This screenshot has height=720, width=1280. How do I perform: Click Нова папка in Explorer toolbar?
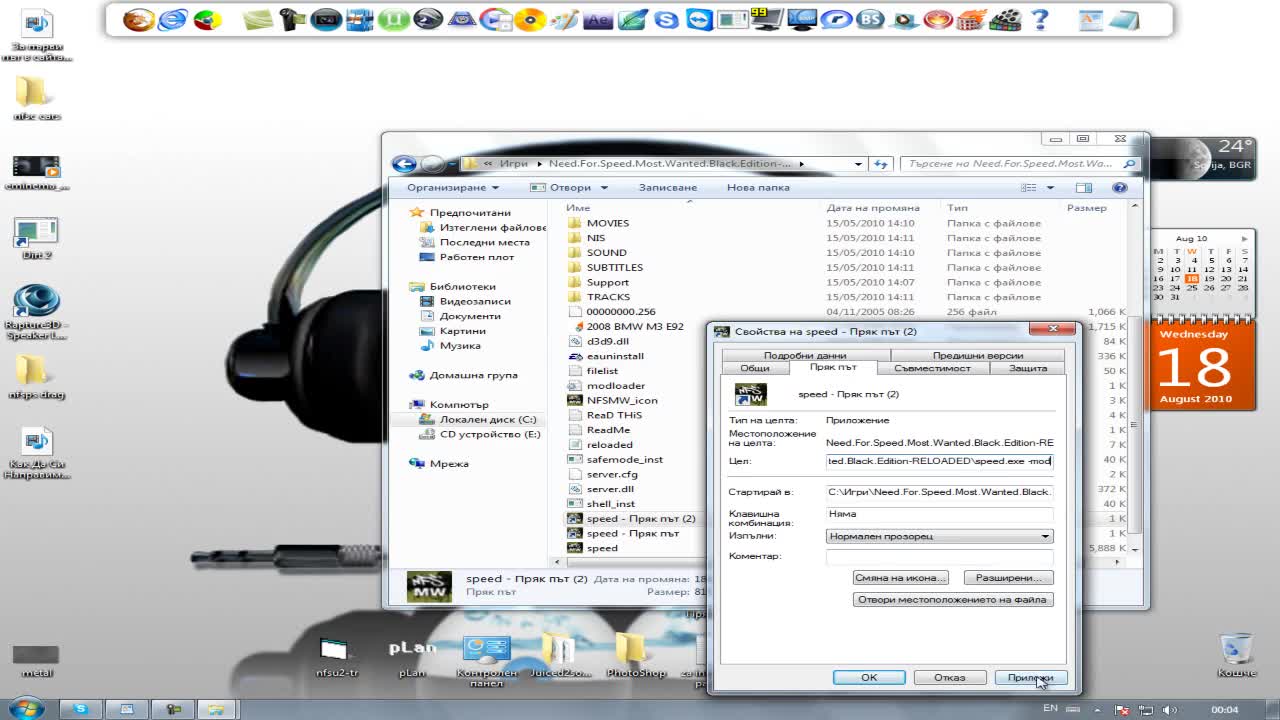758,187
